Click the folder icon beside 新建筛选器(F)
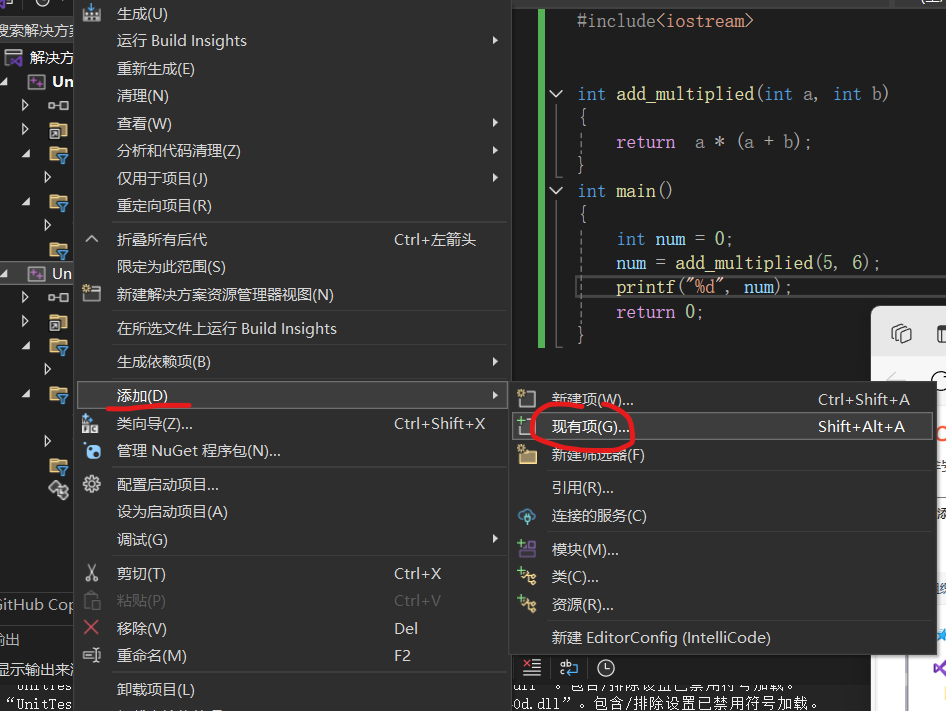The image size is (946, 711). 527,454
